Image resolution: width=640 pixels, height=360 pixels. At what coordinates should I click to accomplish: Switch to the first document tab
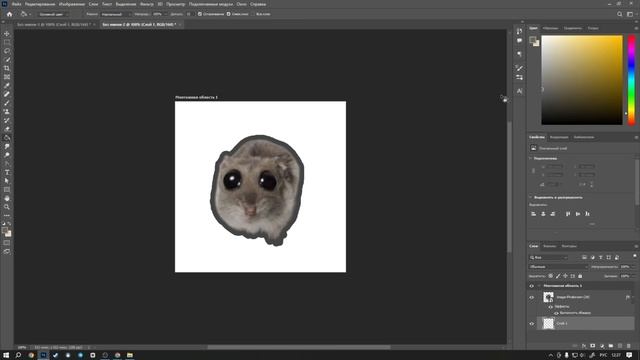coord(53,24)
